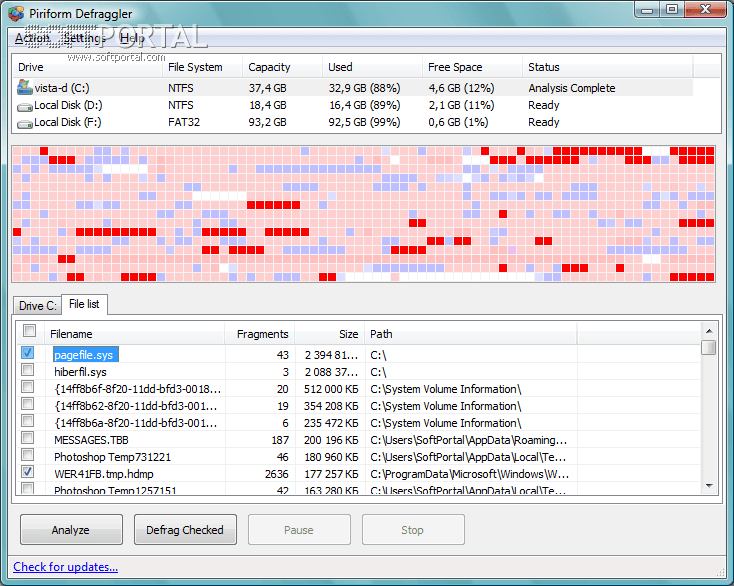Sort file list by Filename column header
This screenshot has width=734, height=586.
(134, 334)
